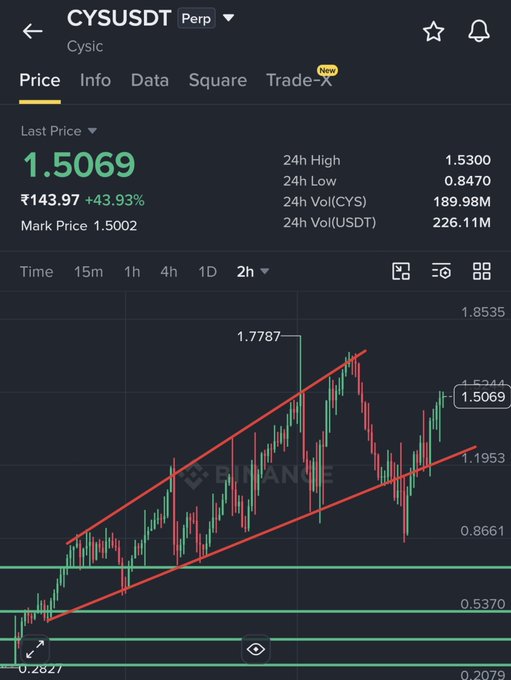This screenshot has width=511, height=680.
Task: Add CYSUSDT to favorites with star icon
Action: (x=433, y=32)
